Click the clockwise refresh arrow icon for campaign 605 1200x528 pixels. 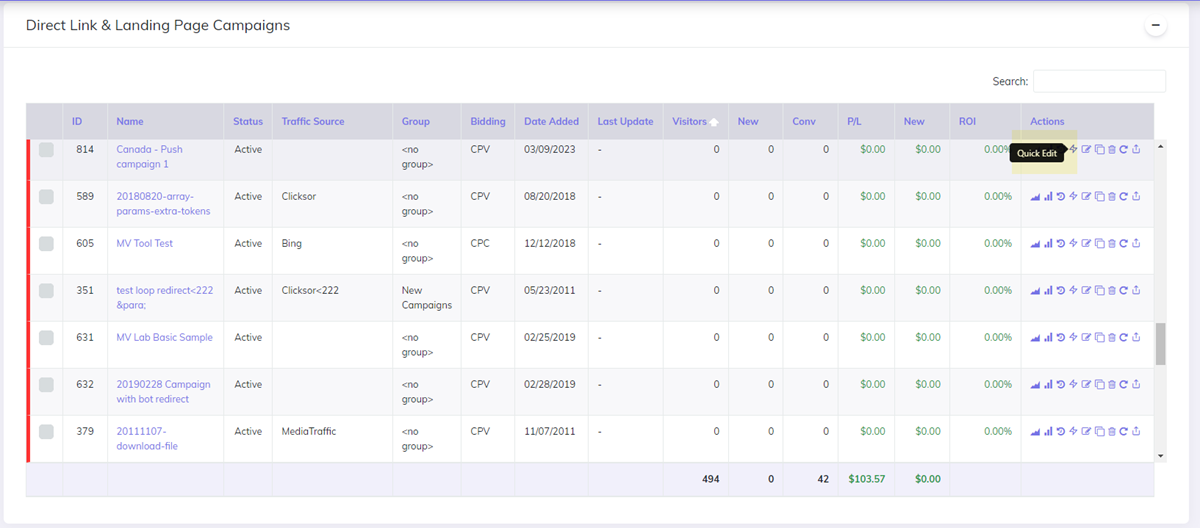tap(1124, 244)
